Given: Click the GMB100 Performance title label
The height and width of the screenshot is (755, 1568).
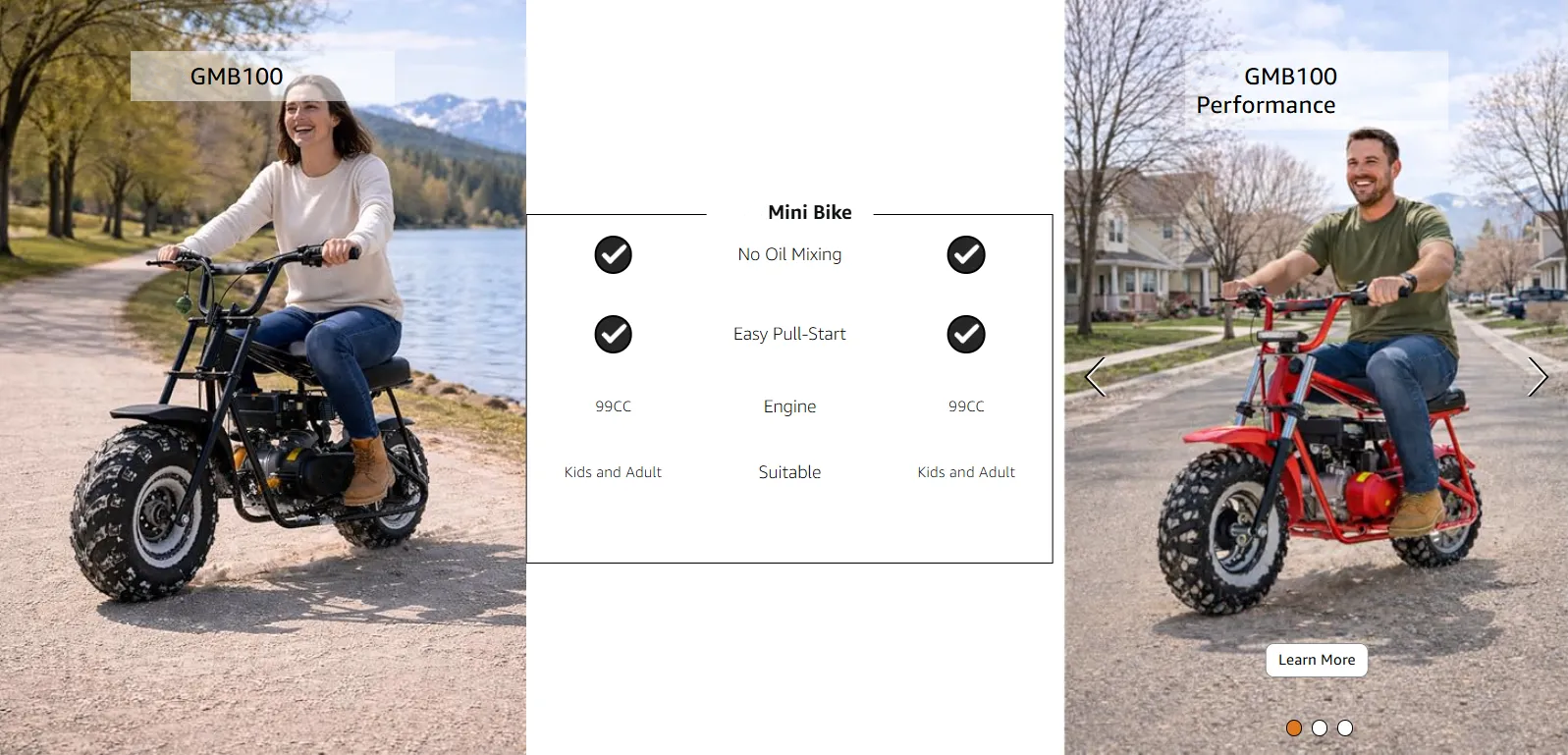Looking at the screenshot, I should (1267, 90).
